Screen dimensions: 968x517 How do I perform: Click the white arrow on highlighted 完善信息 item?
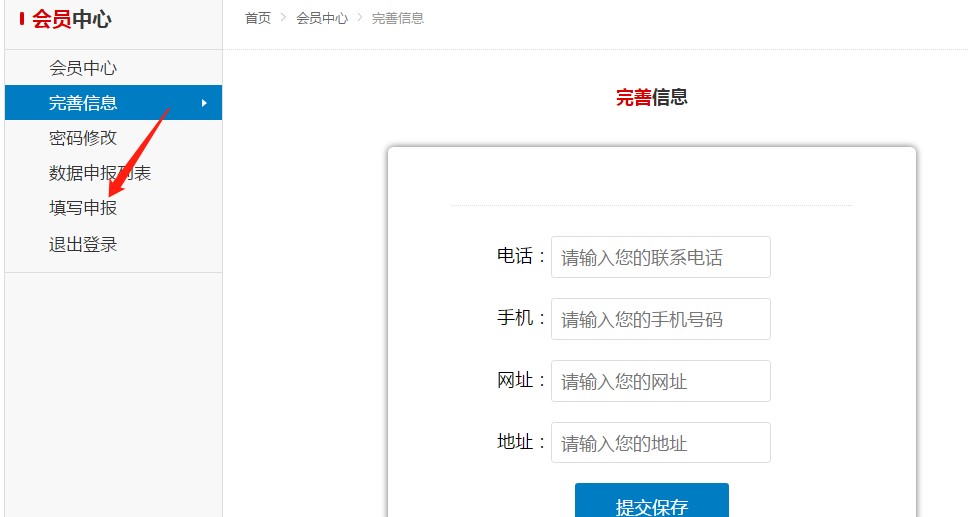(x=204, y=103)
